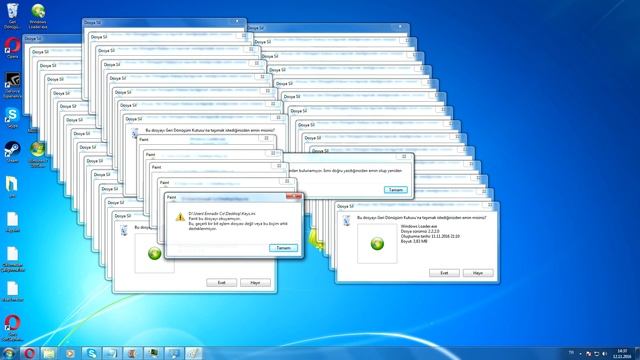Click Tamam in the file-not-found error dialog
The width and height of the screenshot is (640, 360).
pyautogui.click(x=396, y=190)
